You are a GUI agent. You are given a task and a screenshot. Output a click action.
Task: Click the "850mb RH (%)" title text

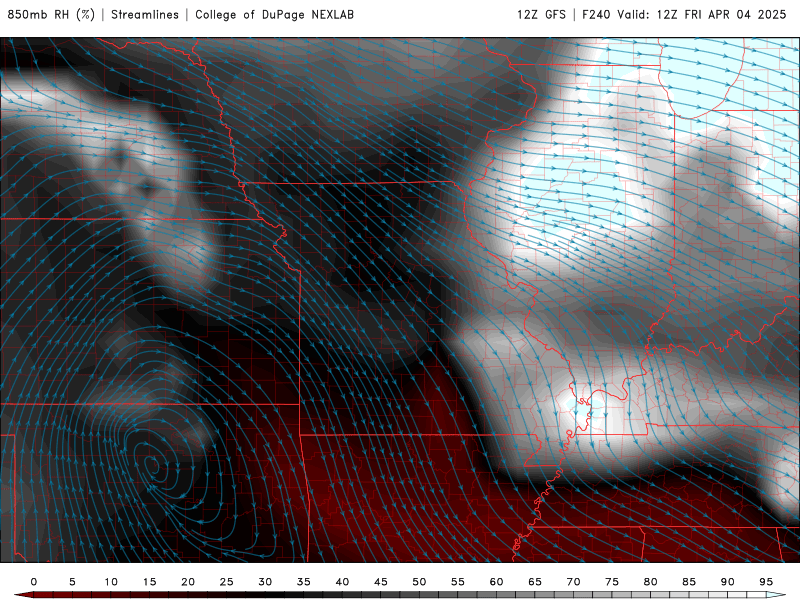click(x=51, y=15)
